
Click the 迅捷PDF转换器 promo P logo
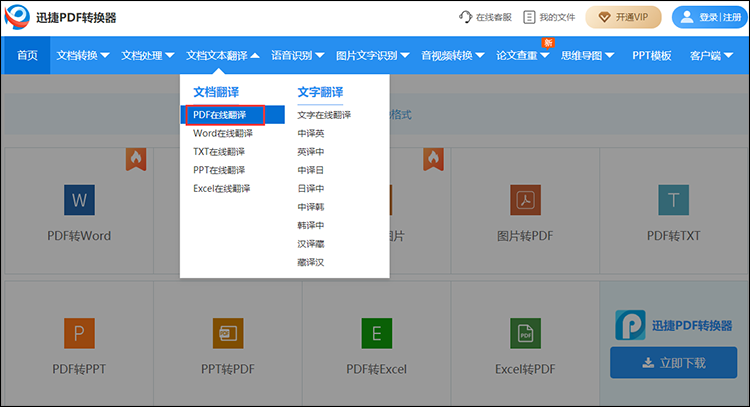630,325
